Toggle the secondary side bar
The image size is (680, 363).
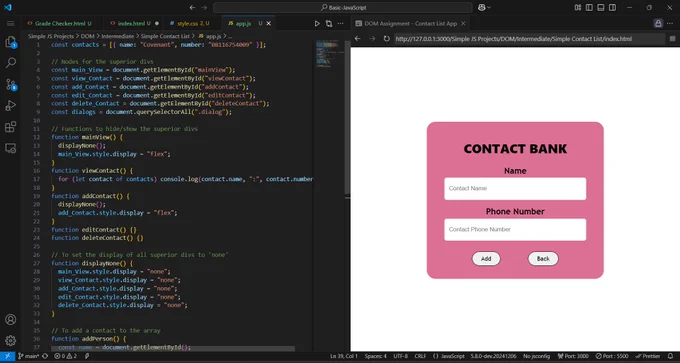(x=612, y=7)
